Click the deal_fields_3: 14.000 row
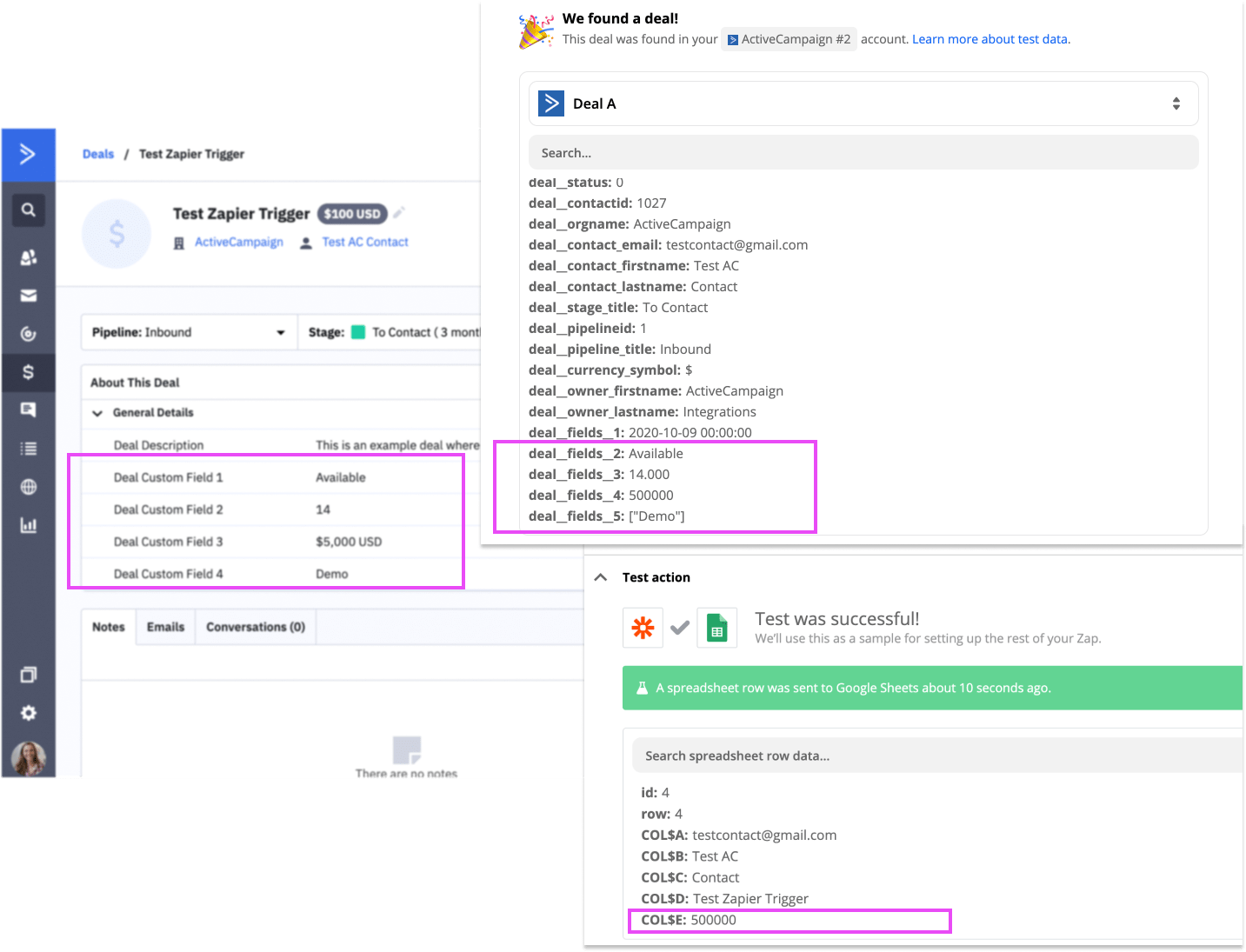Viewport: 1246px width, 952px height. 599,475
